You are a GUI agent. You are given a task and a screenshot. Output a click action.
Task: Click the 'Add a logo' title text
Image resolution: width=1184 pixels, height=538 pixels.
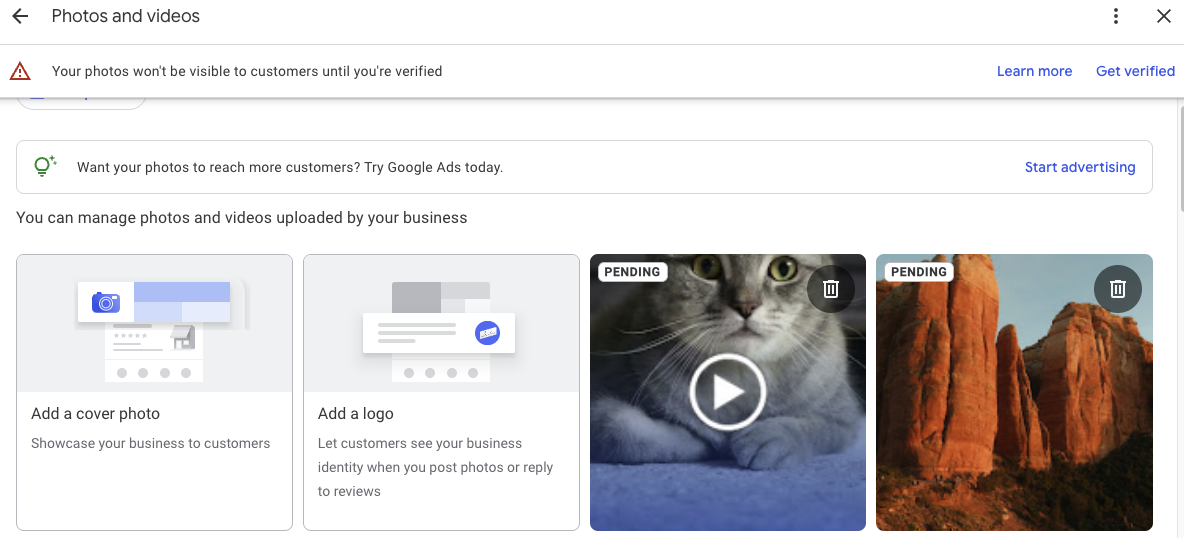355,413
